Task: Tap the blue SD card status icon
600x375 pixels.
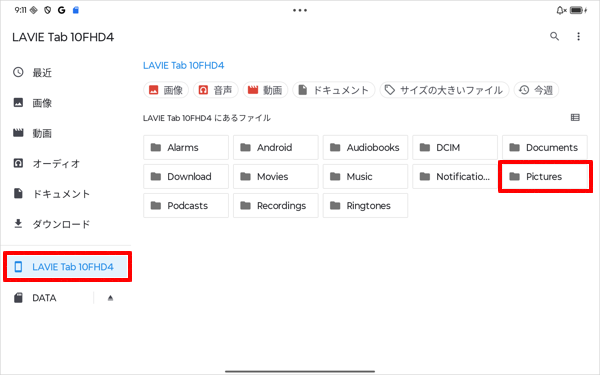Action: 76,10
